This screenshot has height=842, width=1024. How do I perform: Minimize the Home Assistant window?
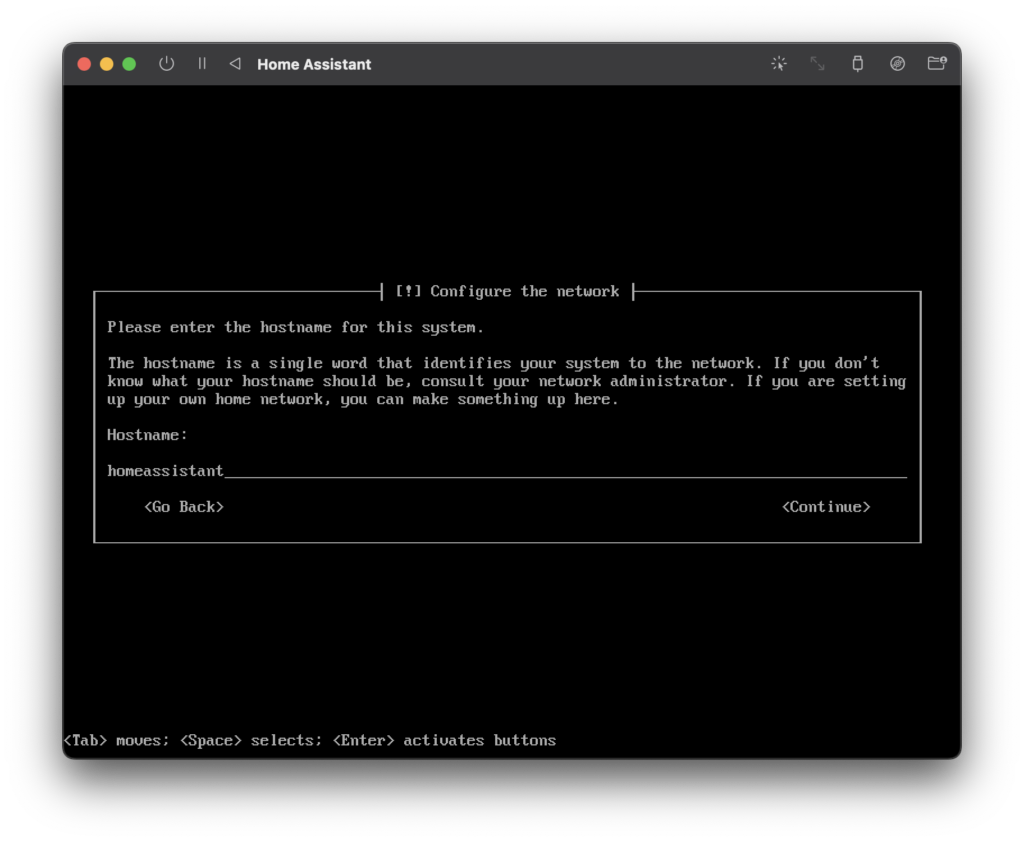106,64
